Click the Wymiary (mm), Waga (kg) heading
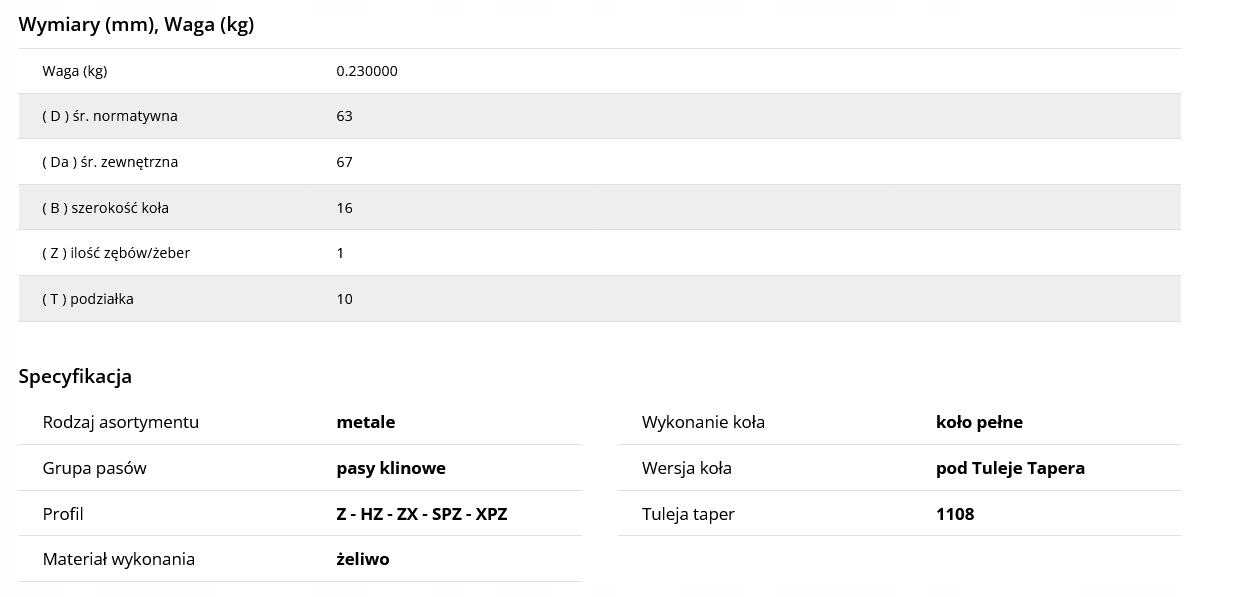The image size is (1236, 597). tap(136, 25)
